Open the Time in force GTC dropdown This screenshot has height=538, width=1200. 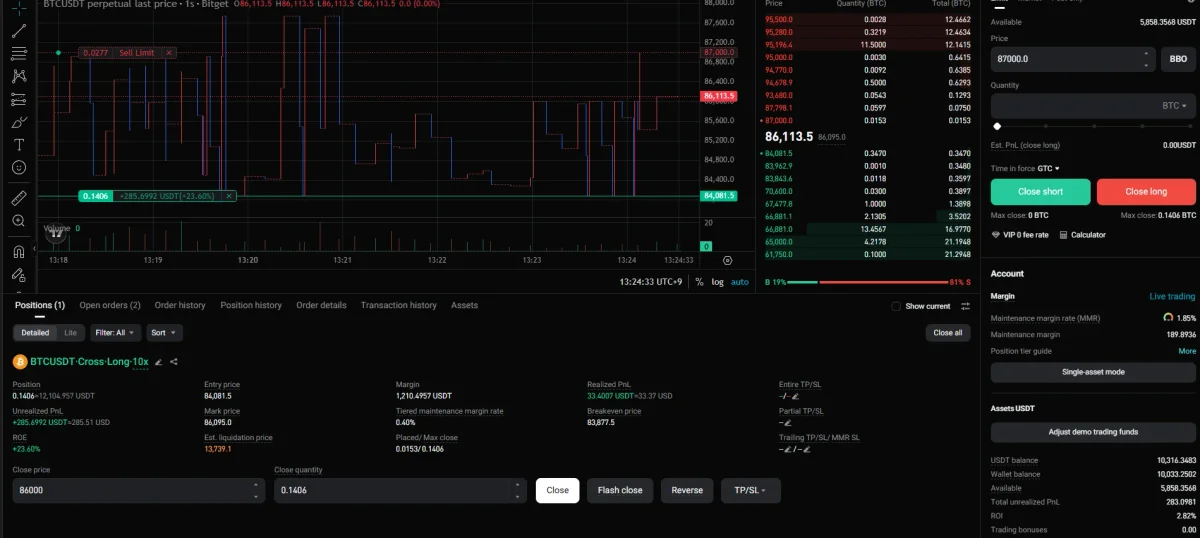point(1049,168)
